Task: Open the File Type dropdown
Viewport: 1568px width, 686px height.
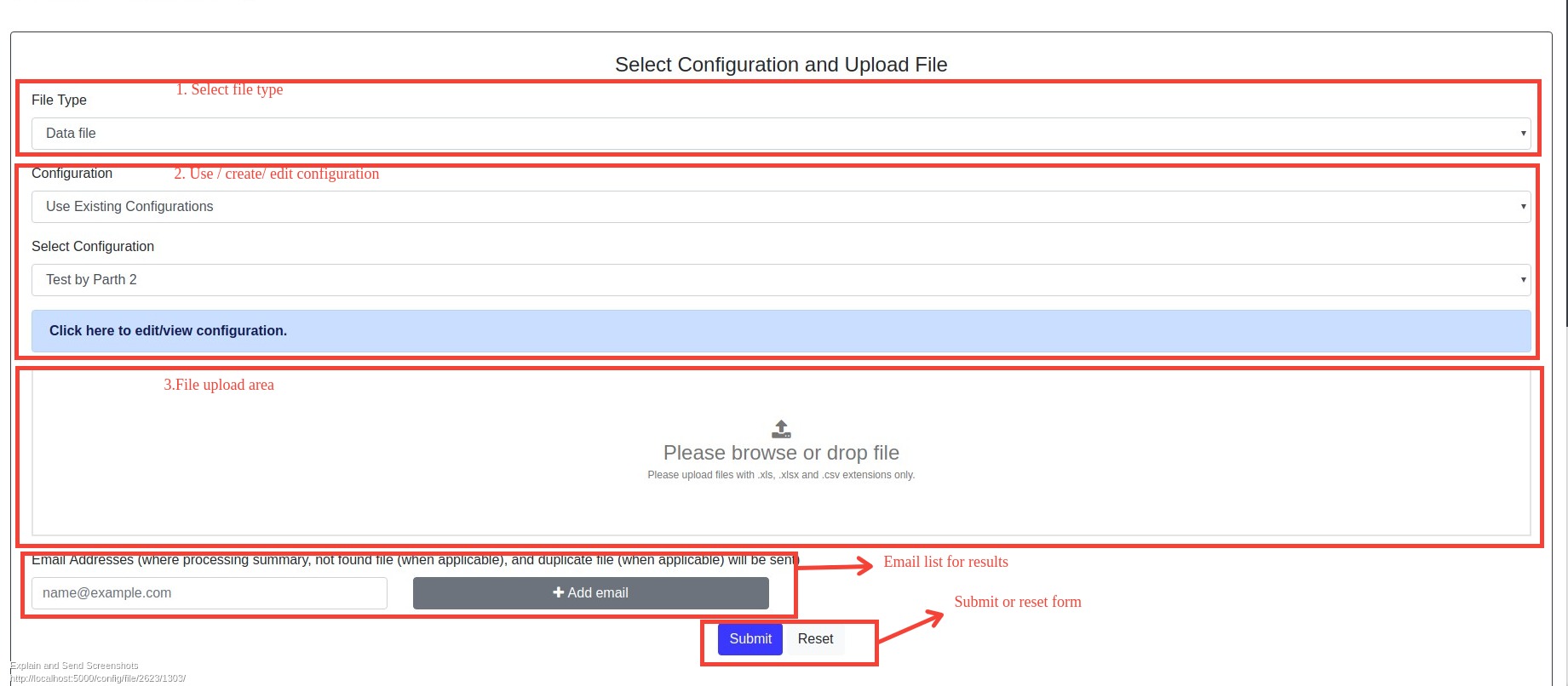Action: [780, 134]
